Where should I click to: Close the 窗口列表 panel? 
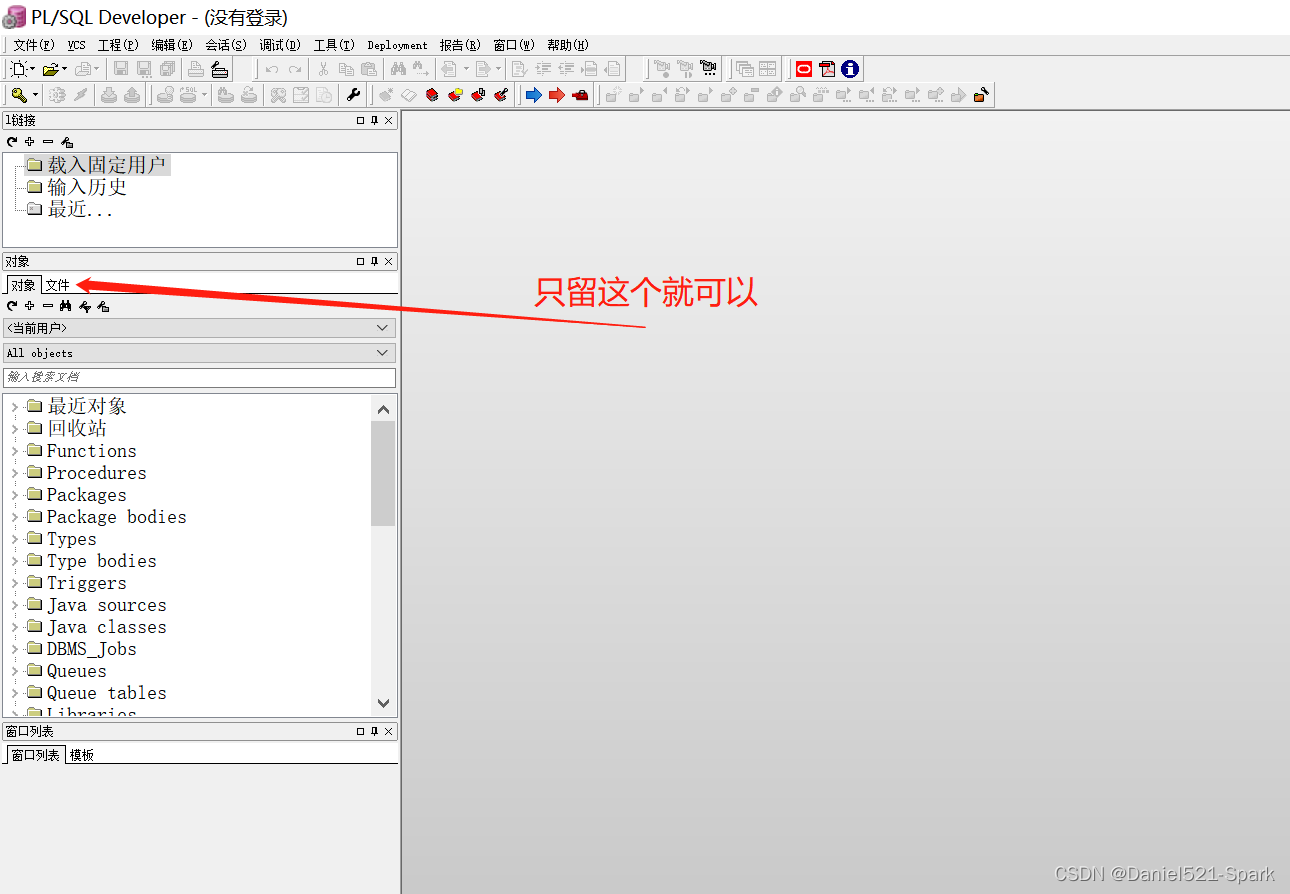389,732
